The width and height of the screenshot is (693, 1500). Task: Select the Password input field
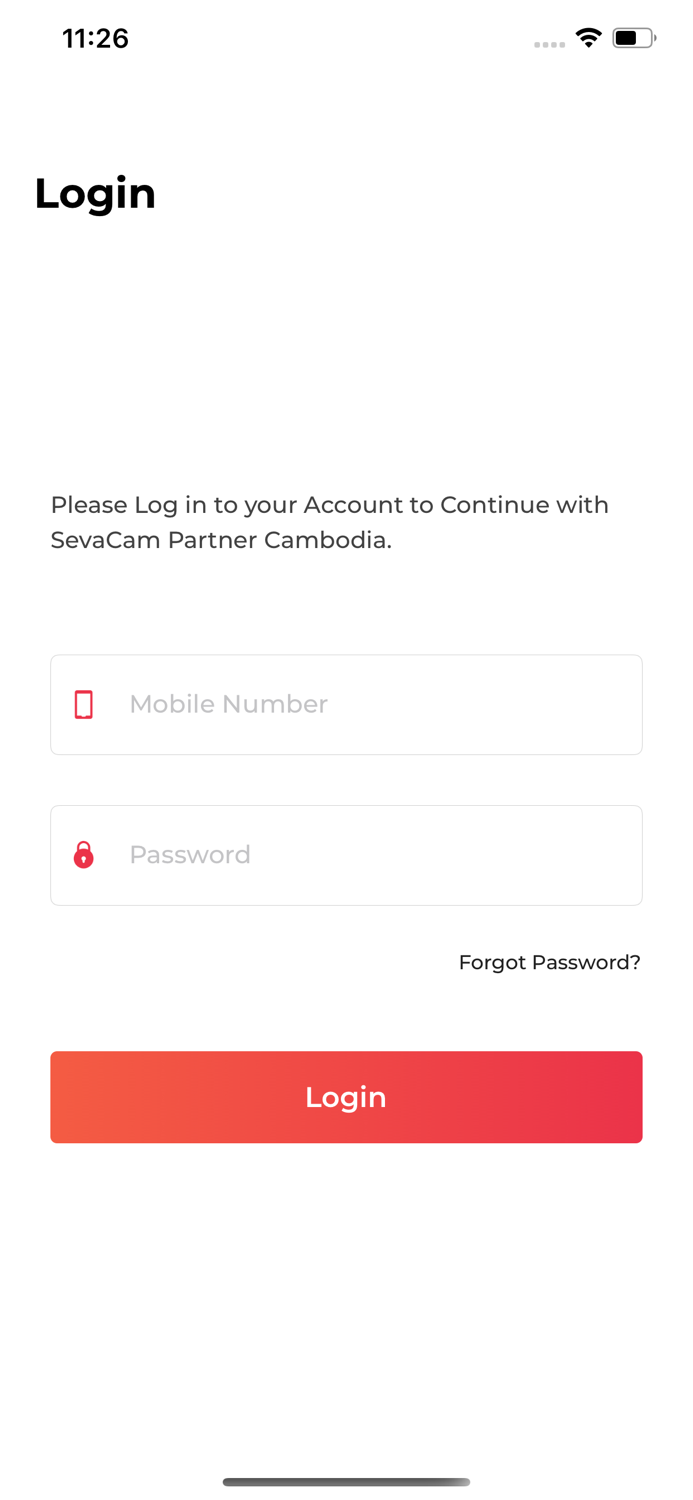coord(347,855)
